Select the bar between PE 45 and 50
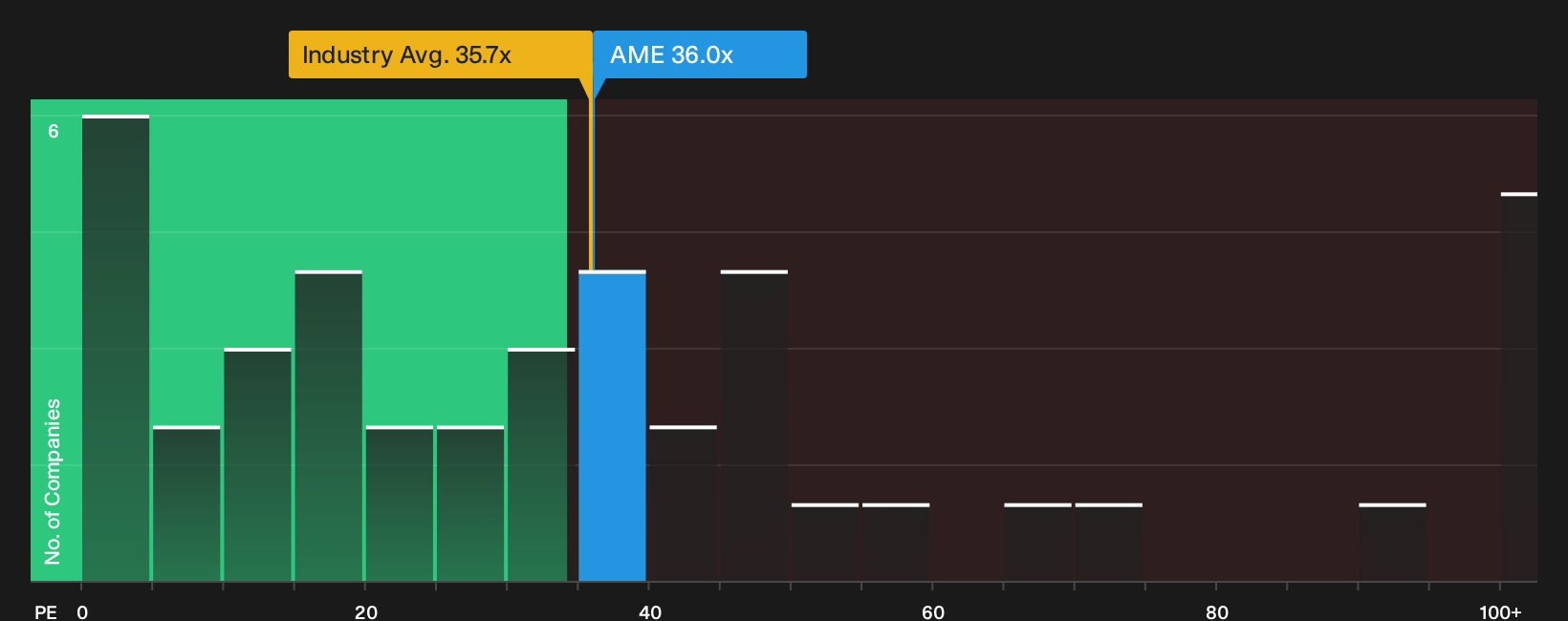1568x621 pixels. (754, 426)
